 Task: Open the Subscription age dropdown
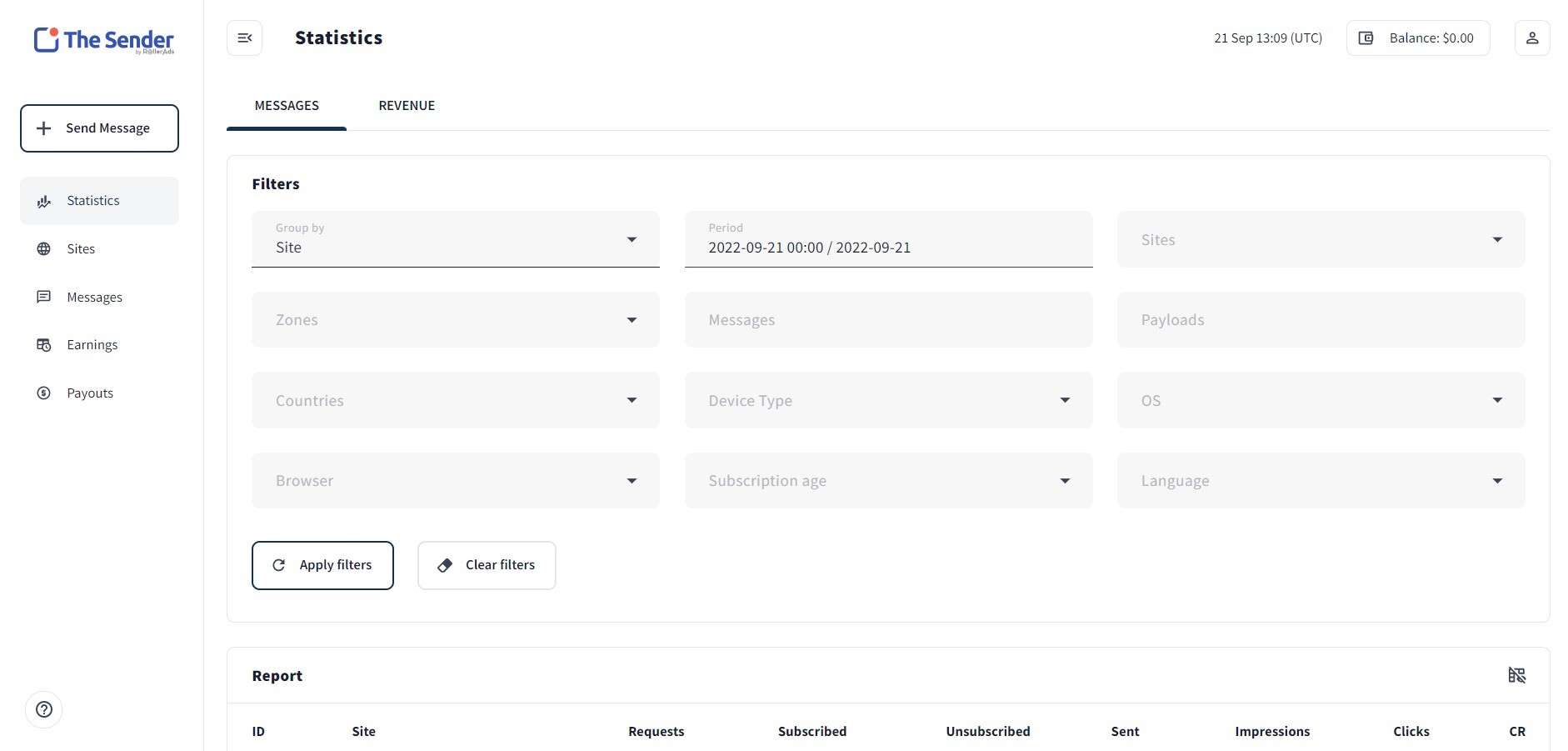click(888, 481)
